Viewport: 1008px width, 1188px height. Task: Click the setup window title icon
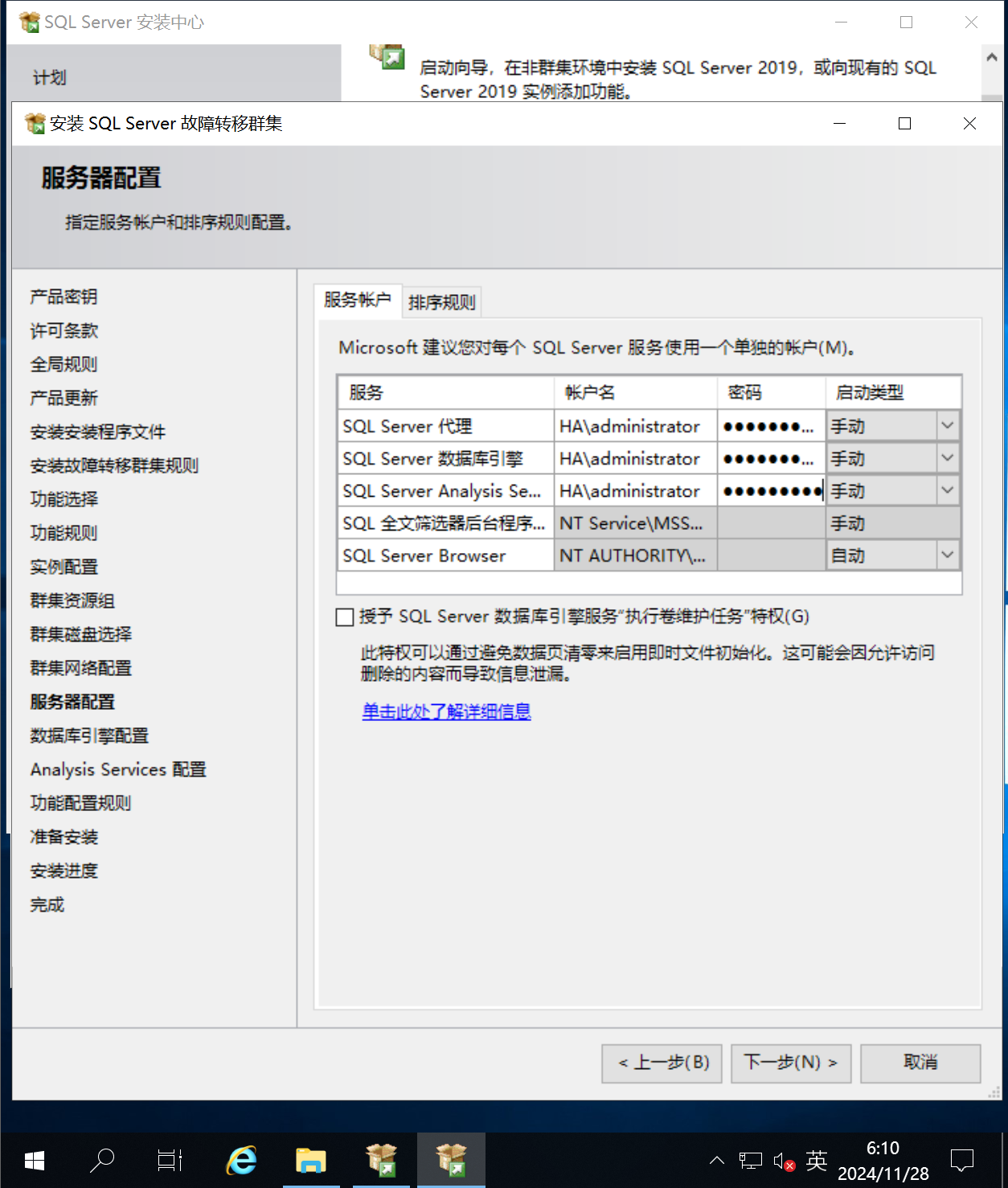[35, 123]
